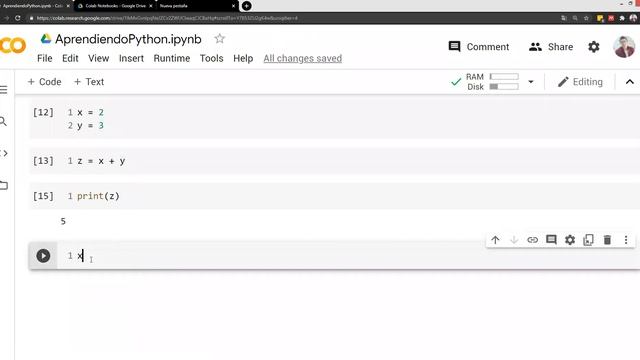Delete the current cell
The height and width of the screenshot is (360, 640).
(607, 240)
